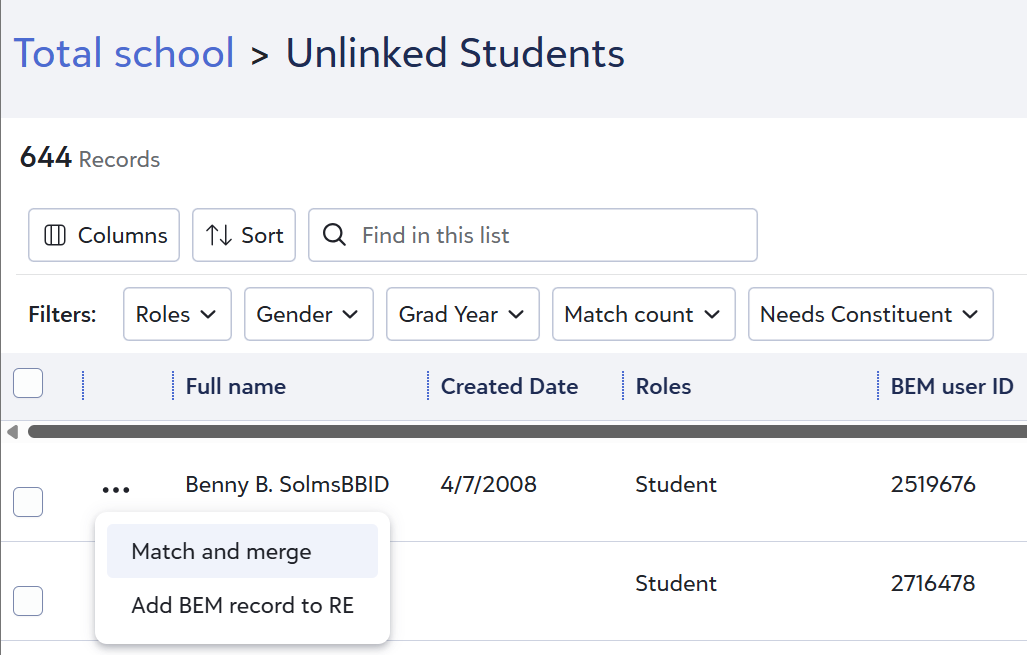Click BEM user ID 2716478

(x=933, y=584)
